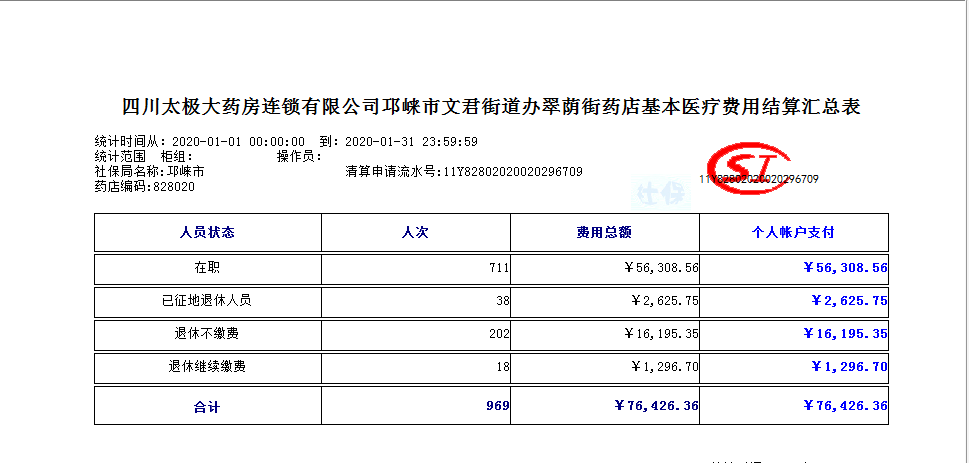Select 退休不缴费 个人帐户支付 value ¥16,195.35

(845, 333)
